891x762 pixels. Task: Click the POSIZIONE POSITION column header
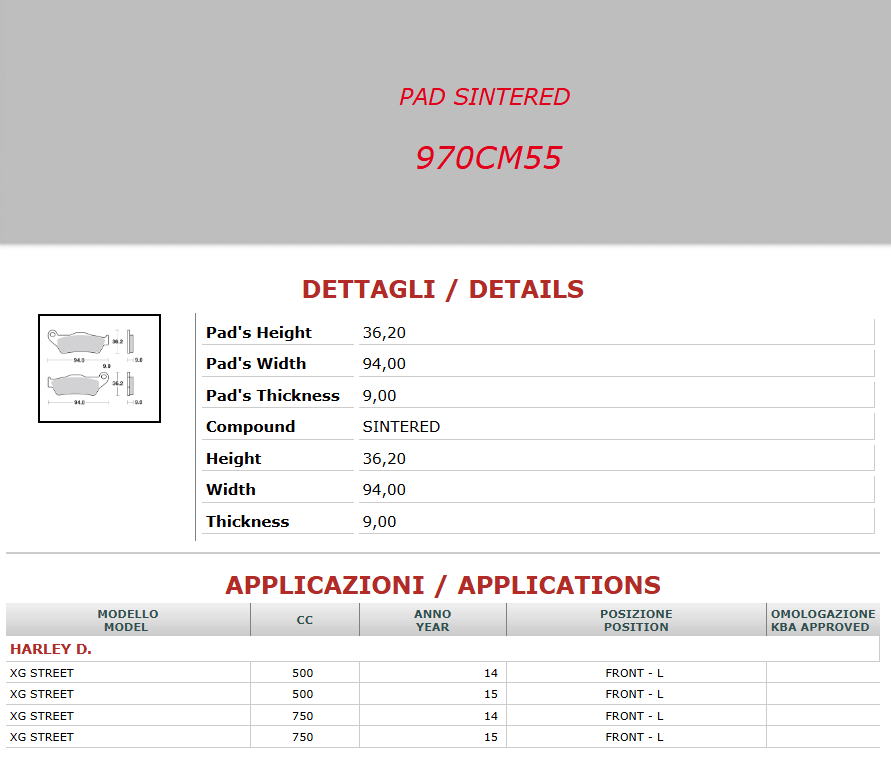pos(636,620)
